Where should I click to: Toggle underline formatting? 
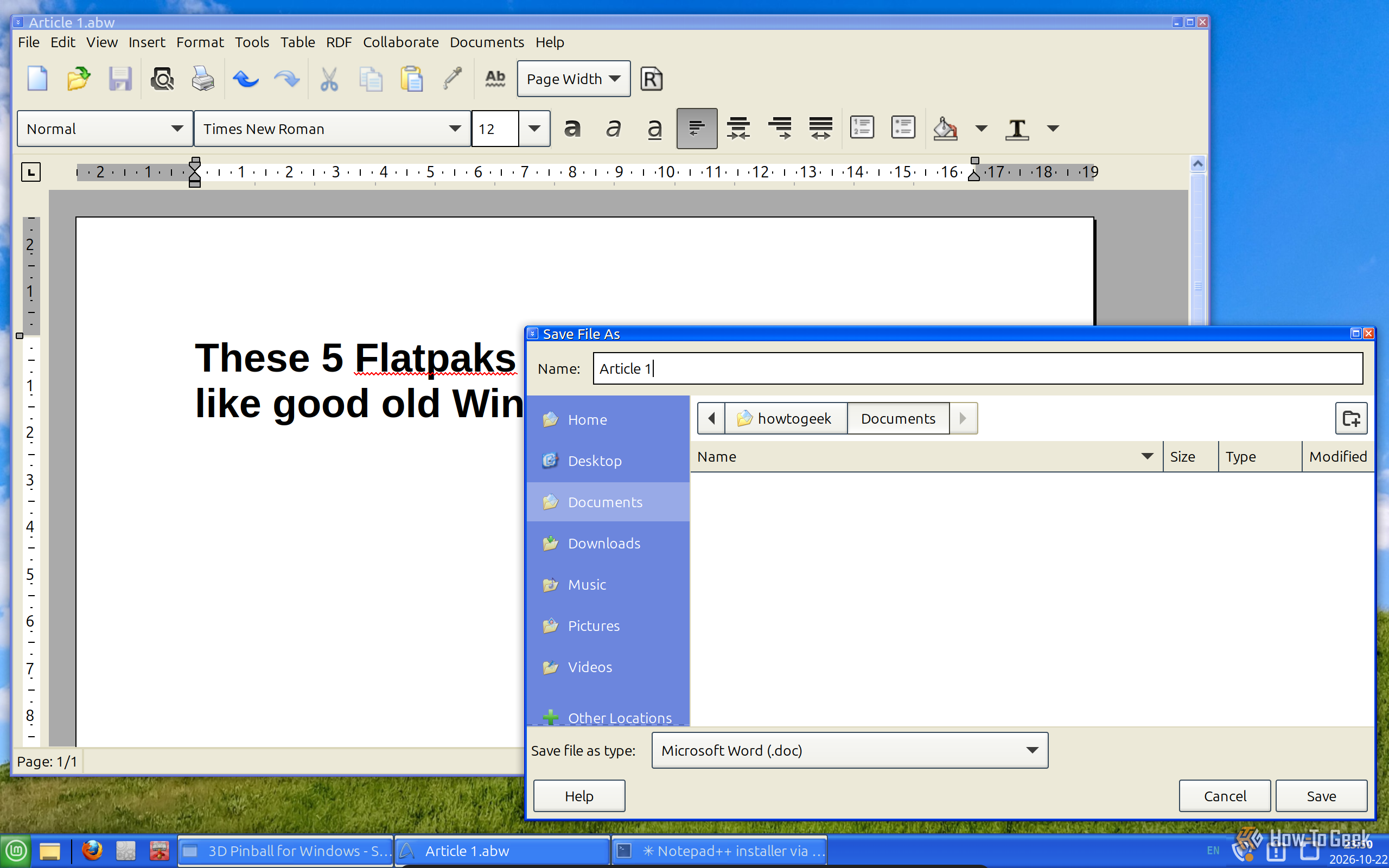tap(655, 128)
